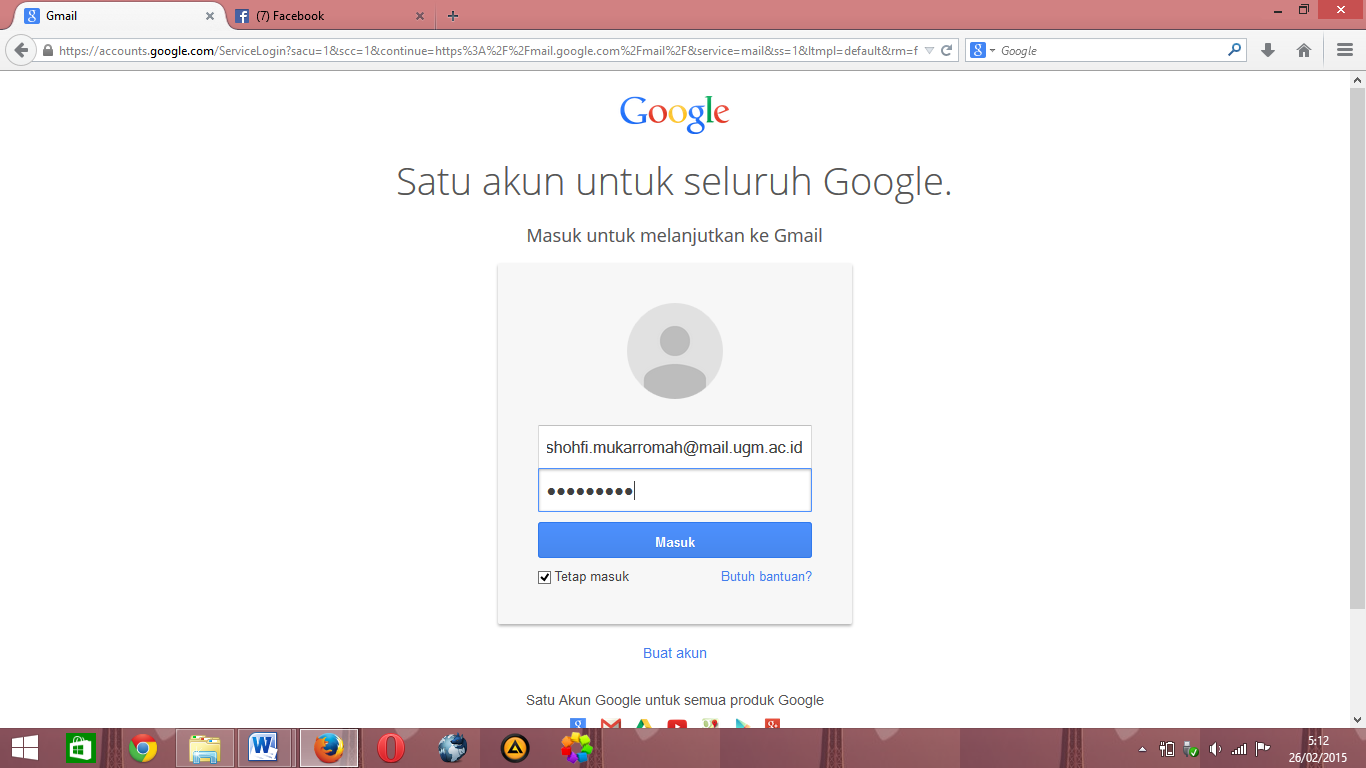This screenshot has width=1366, height=768.
Task: Open the Butuh bantuan? link
Action: 766,577
